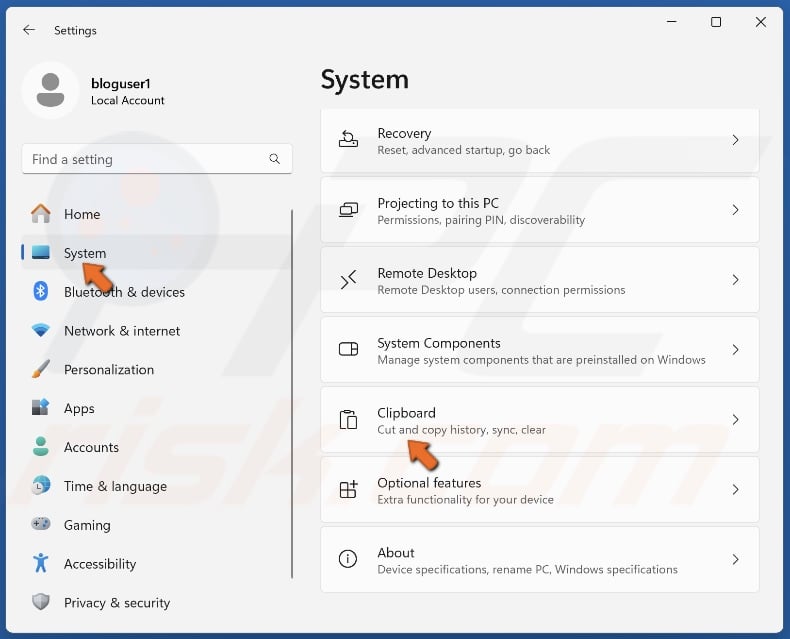Click the Privacy & security shield icon
Image resolution: width=790 pixels, height=639 pixels.
click(41, 602)
